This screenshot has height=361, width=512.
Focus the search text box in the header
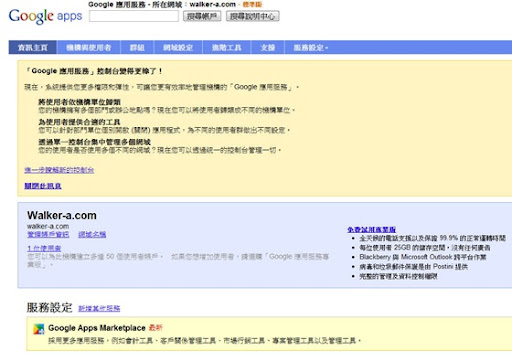134,16
